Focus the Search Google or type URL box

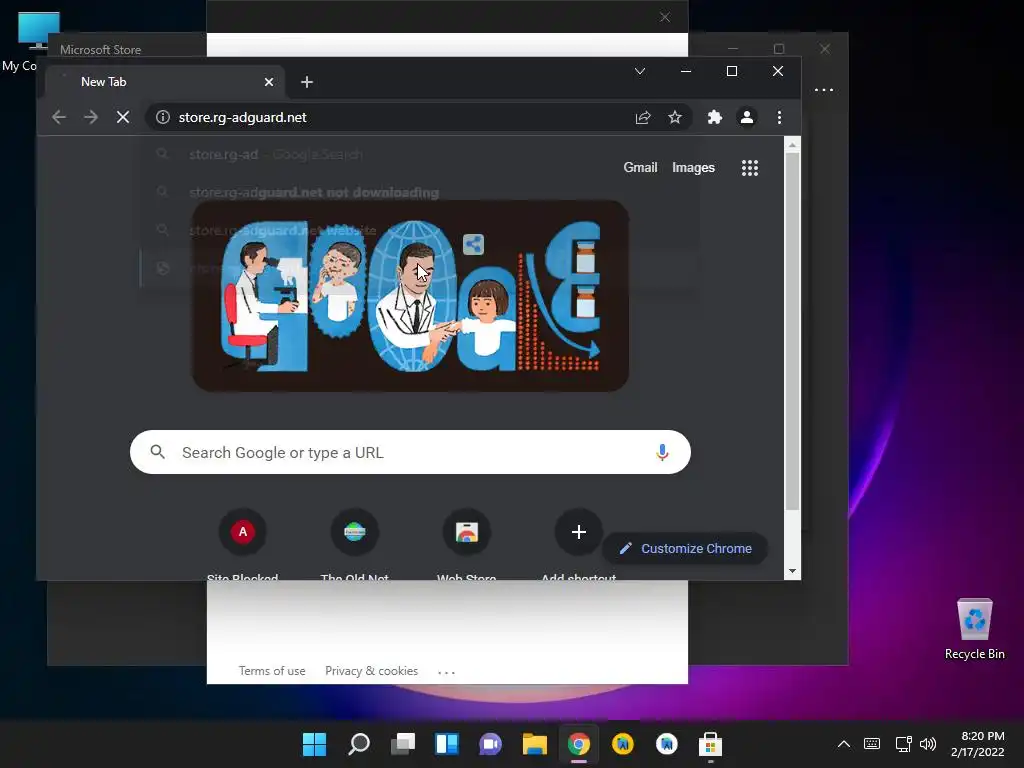click(x=410, y=452)
